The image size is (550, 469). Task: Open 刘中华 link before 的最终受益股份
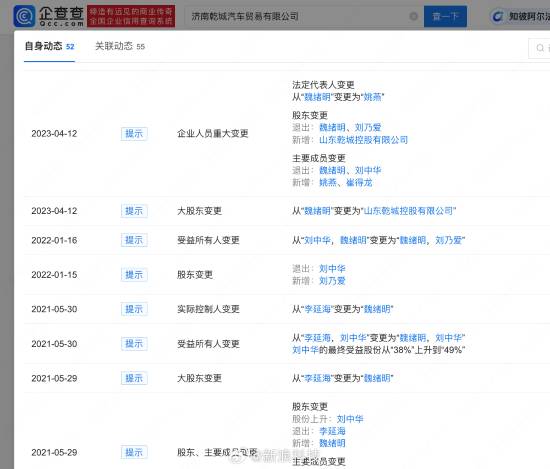click(x=305, y=350)
